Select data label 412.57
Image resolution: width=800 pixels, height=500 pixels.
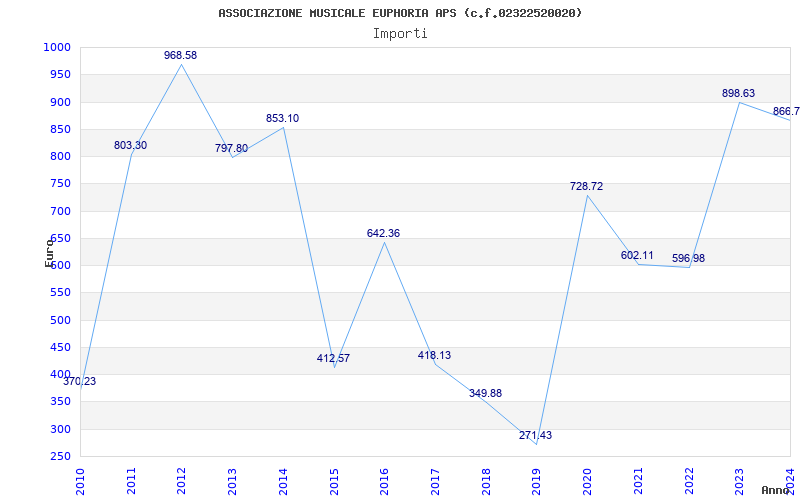click(334, 358)
